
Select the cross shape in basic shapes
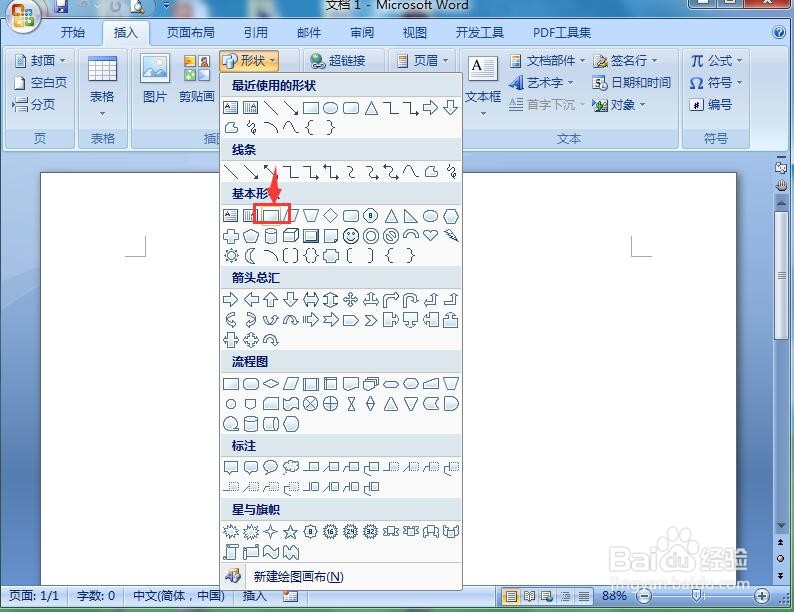(x=231, y=236)
